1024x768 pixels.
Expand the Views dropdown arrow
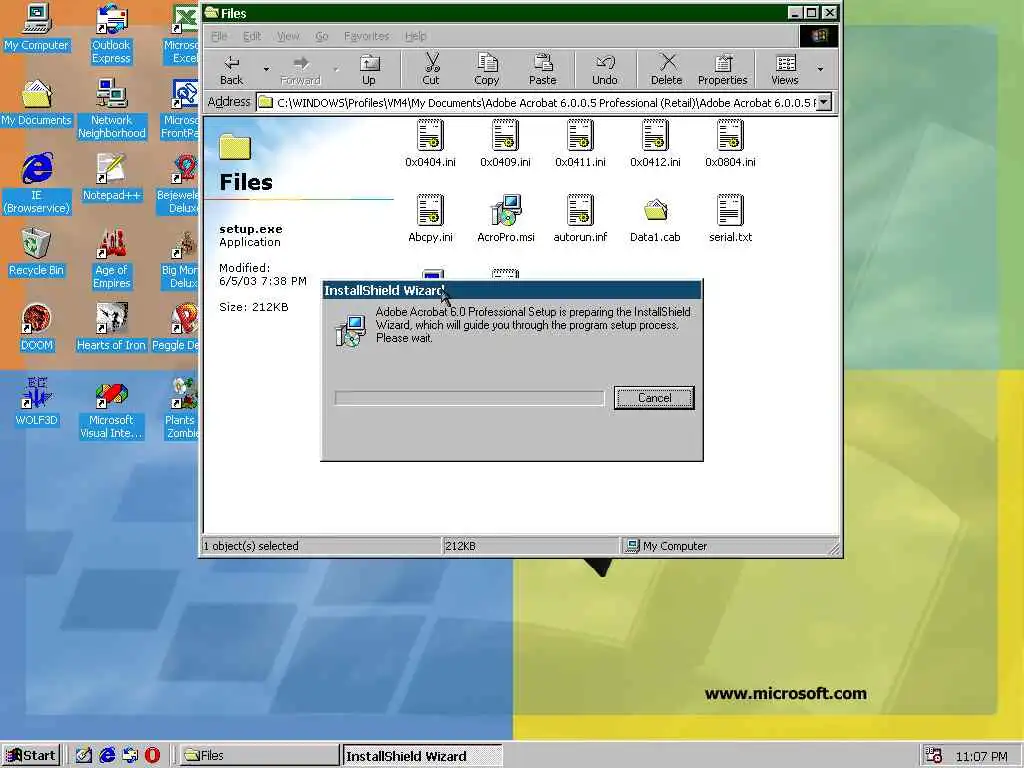pyautogui.click(x=820, y=69)
